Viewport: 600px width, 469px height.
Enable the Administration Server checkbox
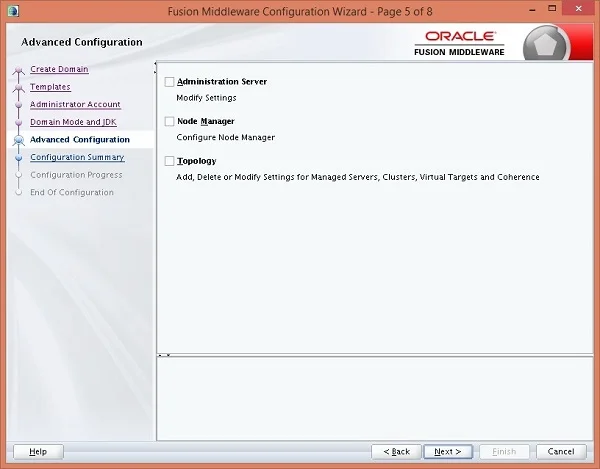click(x=169, y=82)
